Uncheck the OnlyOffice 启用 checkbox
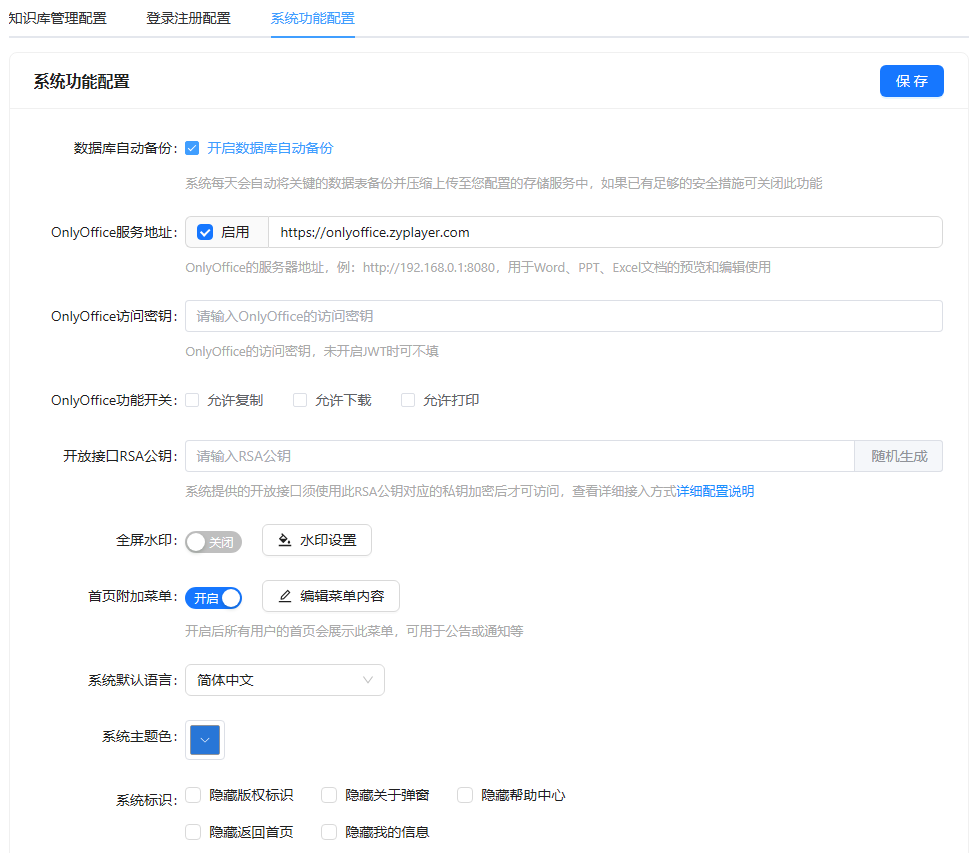The width and height of the screenshot is (978, 853). coord(205,232)
